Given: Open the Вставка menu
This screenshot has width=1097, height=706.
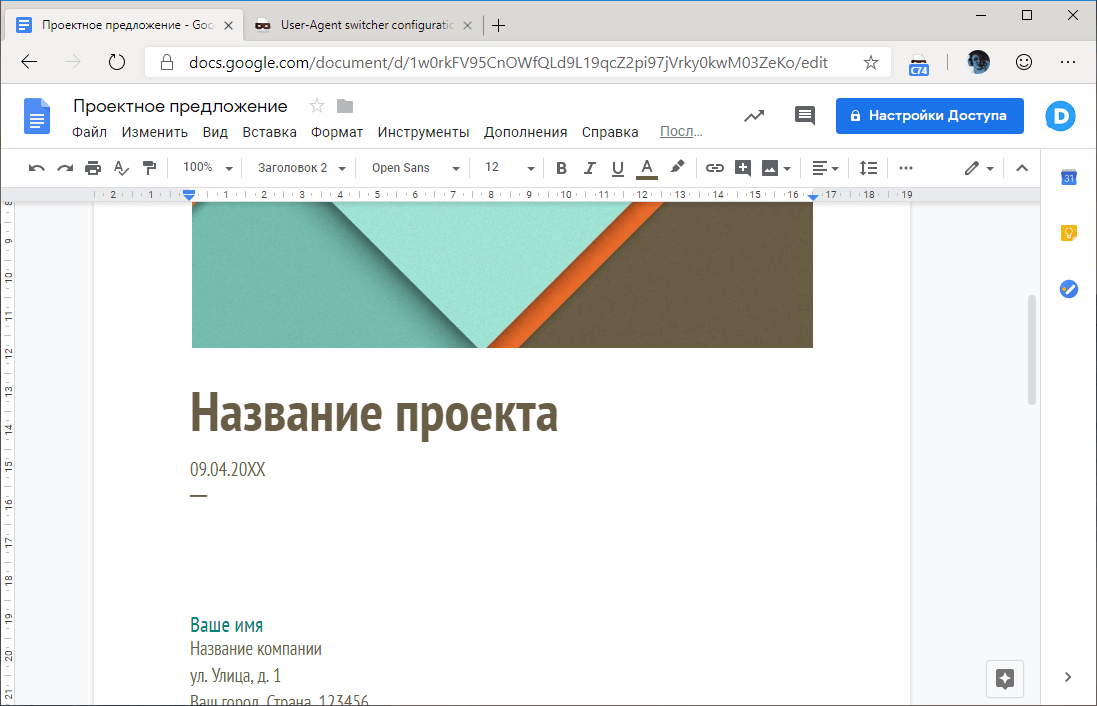Looking at the screenshot, I should (x=268, y=131).
